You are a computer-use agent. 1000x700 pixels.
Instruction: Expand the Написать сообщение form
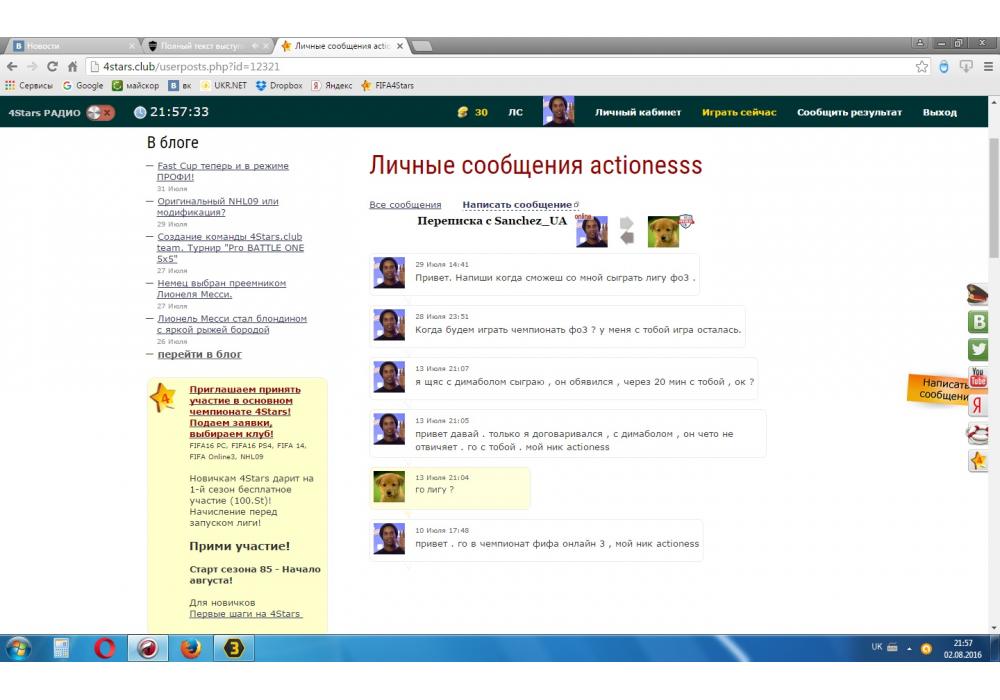coord(516,205)
